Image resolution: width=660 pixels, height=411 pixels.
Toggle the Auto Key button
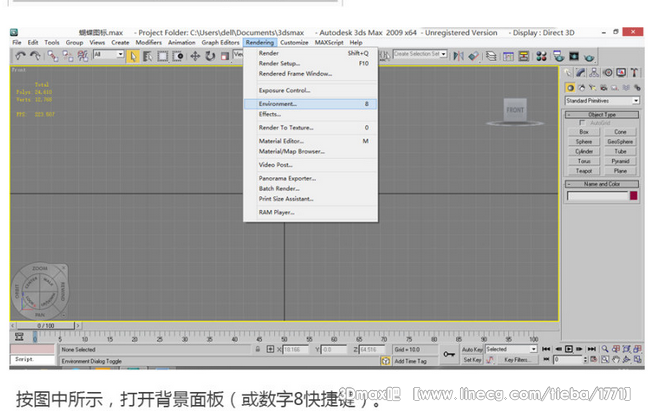point(472,350)
